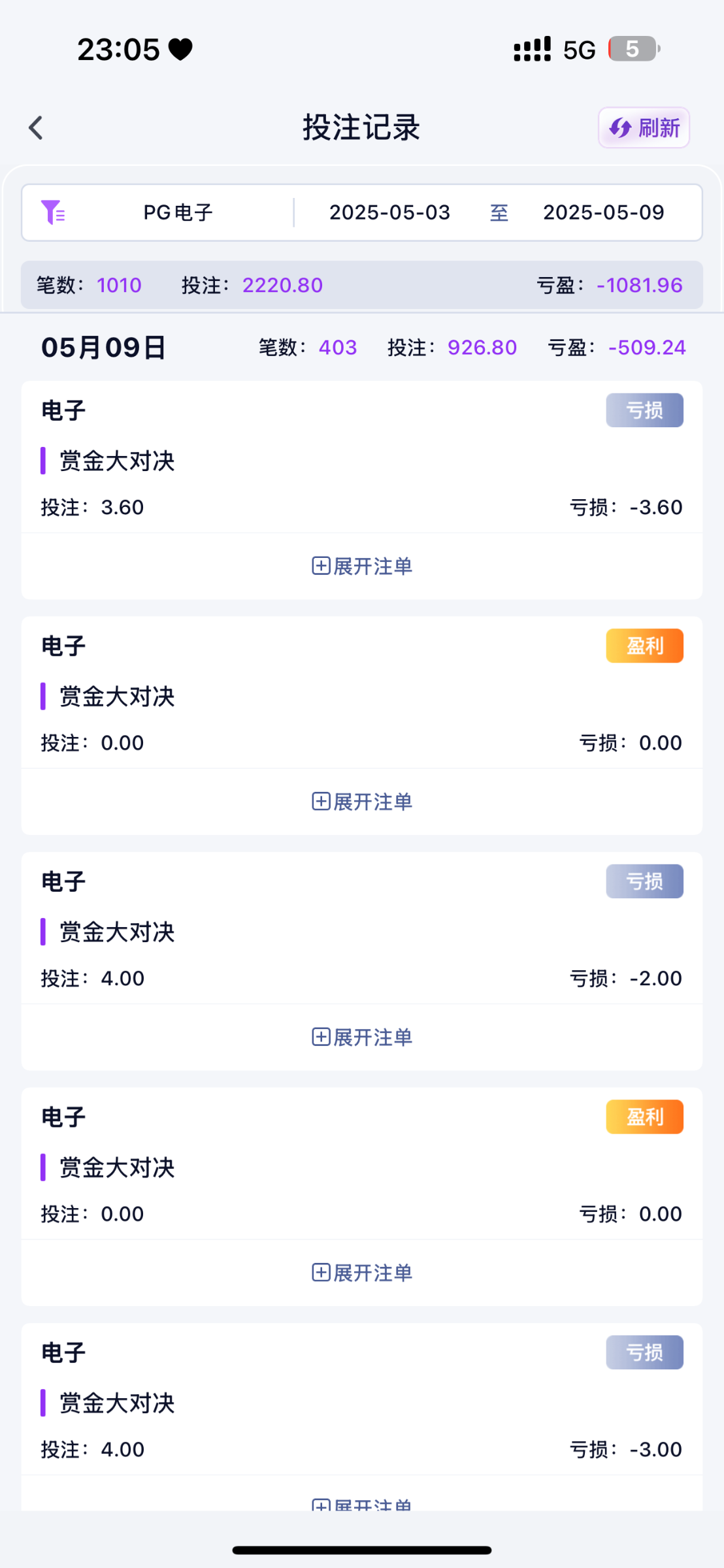Select the end date 2025-05-09
Viewport: 724px width, 1568px height.
603,212
